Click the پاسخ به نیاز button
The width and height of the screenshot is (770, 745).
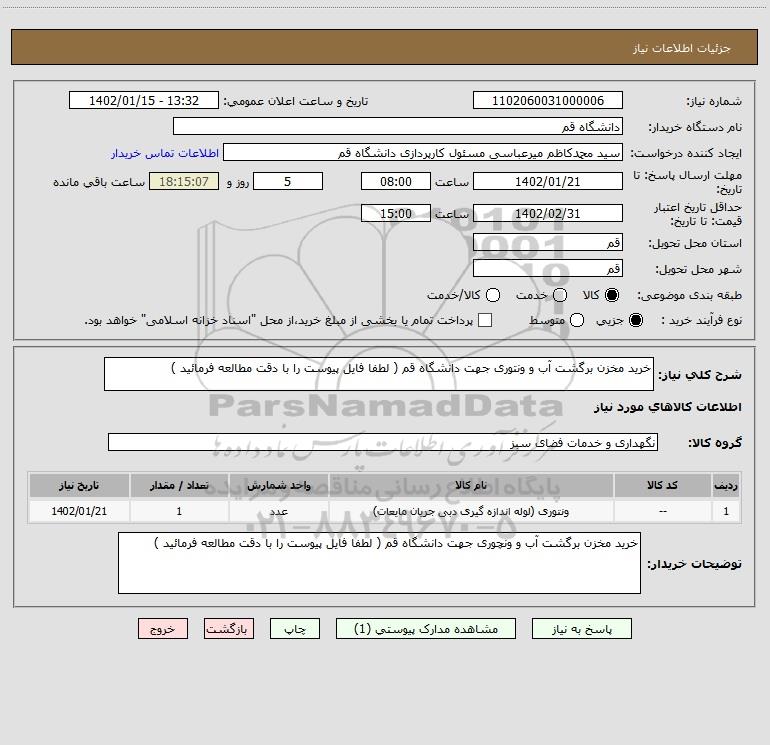[581, 629]
